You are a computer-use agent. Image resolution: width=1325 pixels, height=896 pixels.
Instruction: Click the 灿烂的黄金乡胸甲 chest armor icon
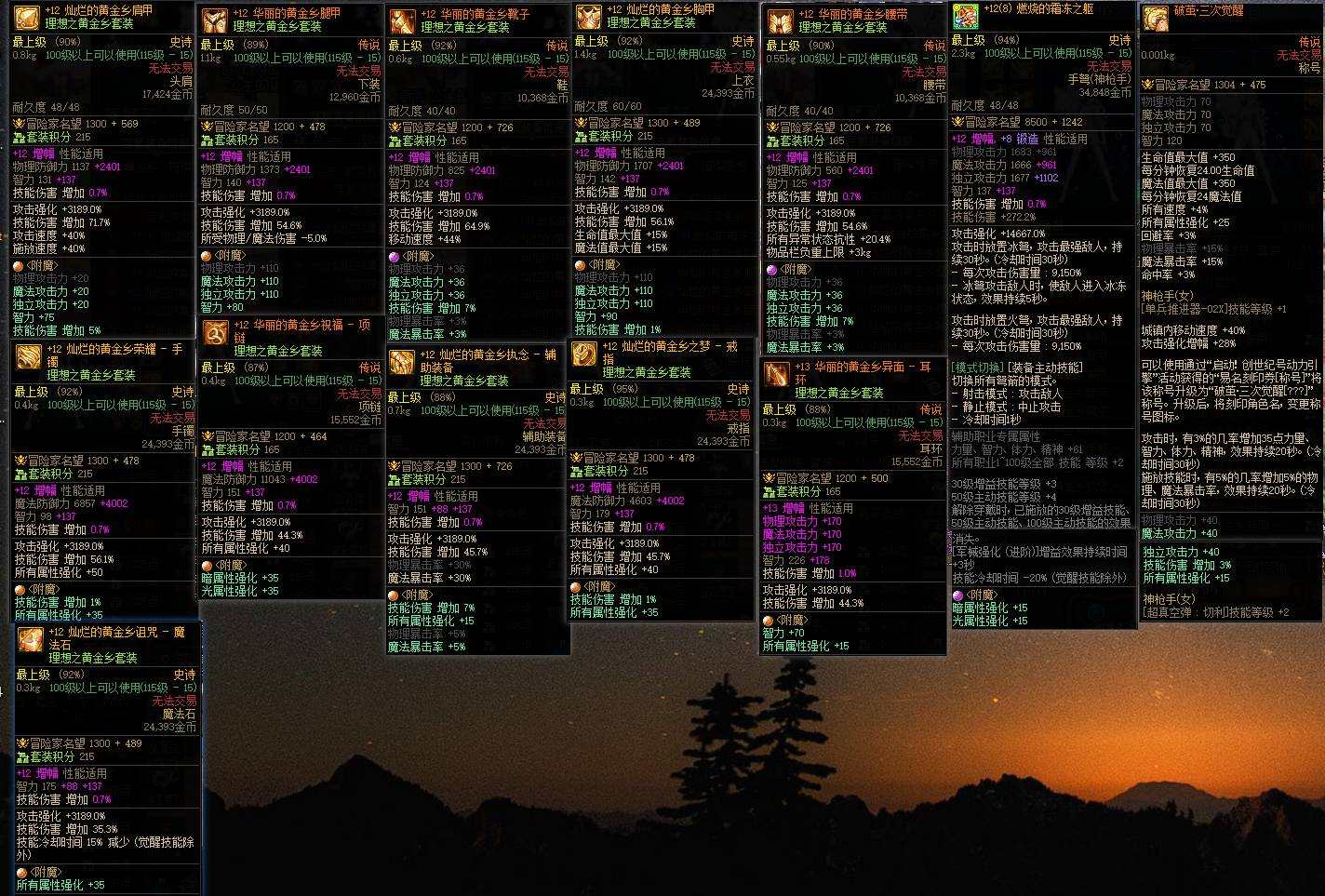coord(588,17)
